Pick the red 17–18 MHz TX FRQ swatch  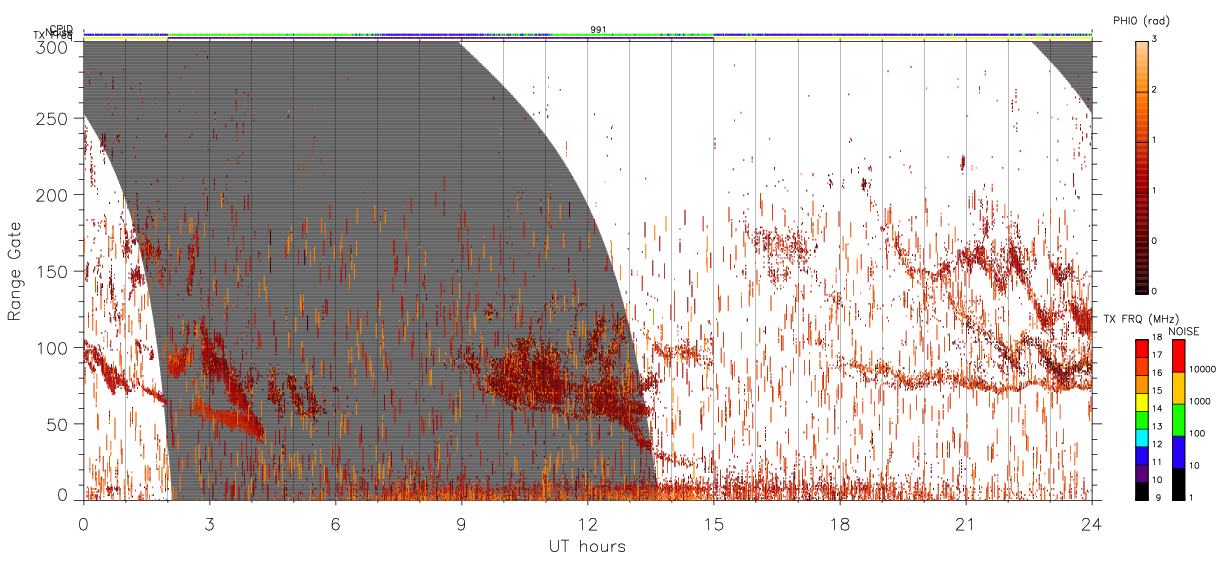tap(1141, 347)
